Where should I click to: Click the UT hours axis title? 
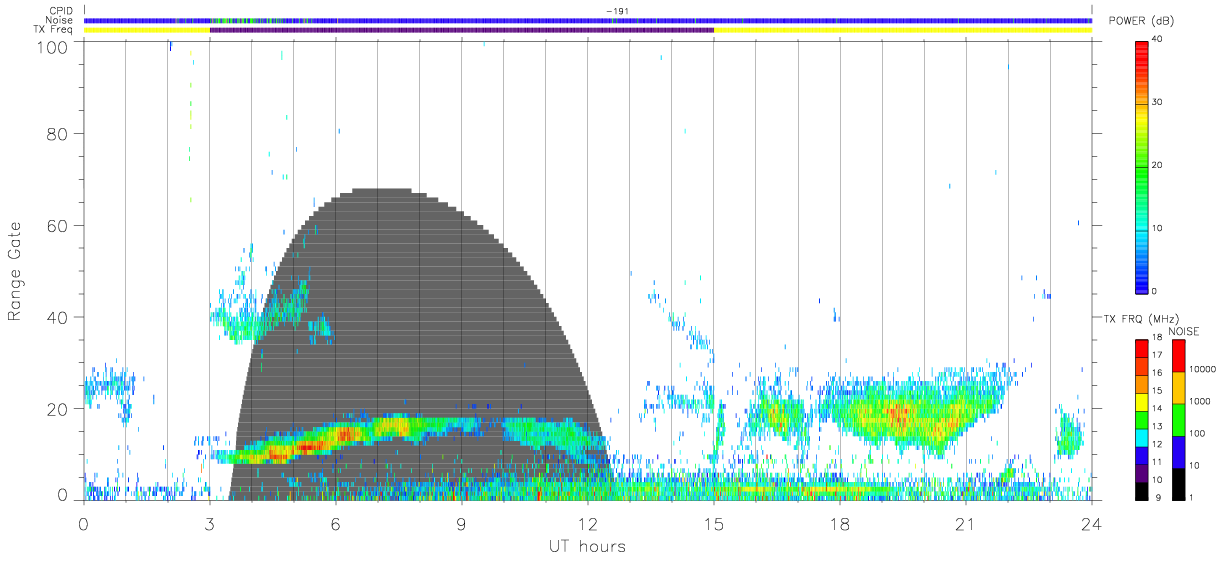tap(587, 546)
